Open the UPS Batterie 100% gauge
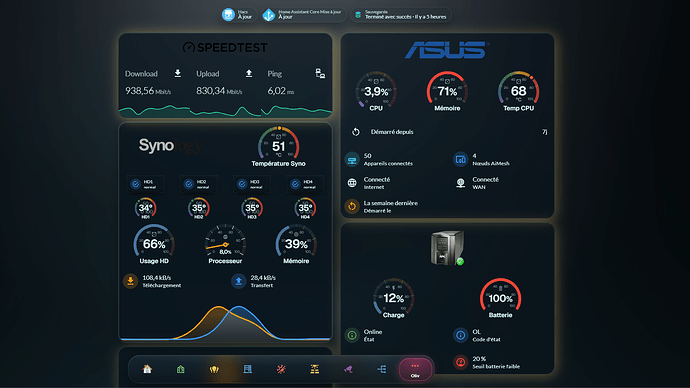 click(500, 299)
